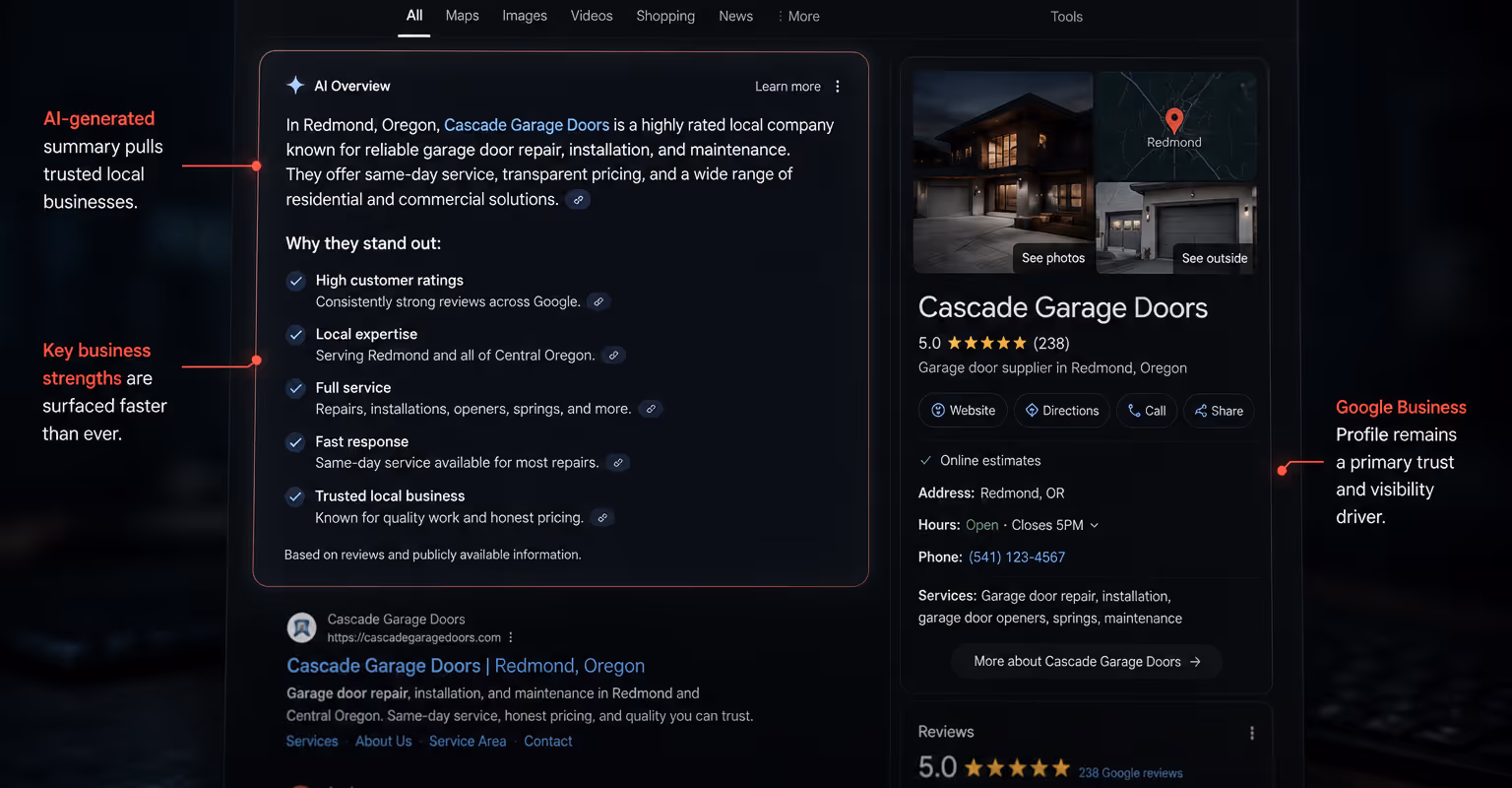The height and width of the screenshot is (788, 1512).
Task: Click the Directions button
Action: (1062, 411)
